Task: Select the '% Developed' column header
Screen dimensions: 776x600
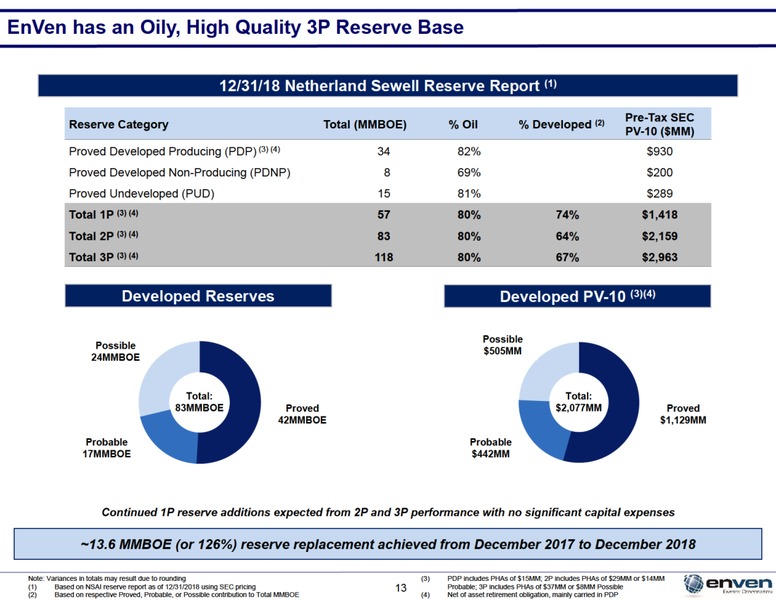Action: tap(561, 124)
